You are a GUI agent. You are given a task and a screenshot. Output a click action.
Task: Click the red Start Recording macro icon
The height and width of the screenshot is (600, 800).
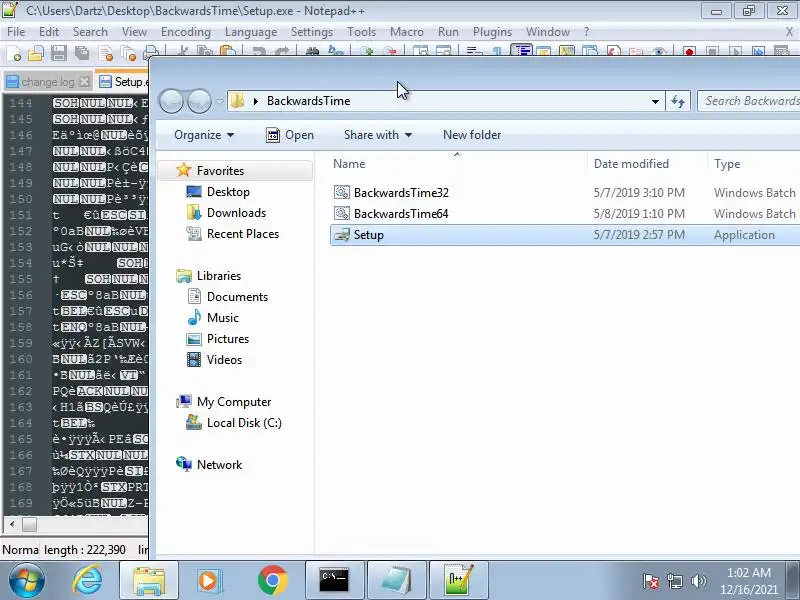click(x=689, y=52)
